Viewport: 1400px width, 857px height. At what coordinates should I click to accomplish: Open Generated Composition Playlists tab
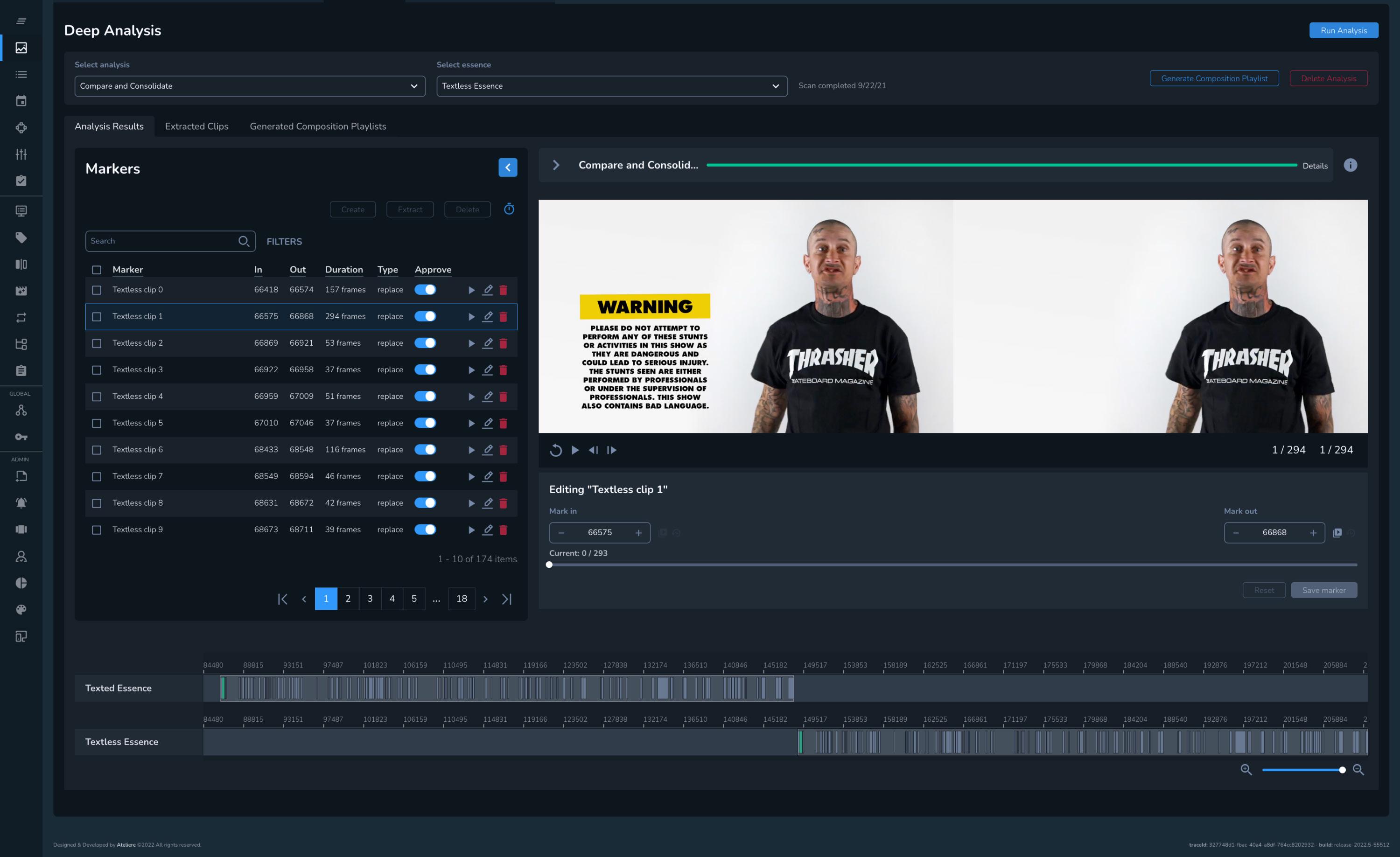318,126
